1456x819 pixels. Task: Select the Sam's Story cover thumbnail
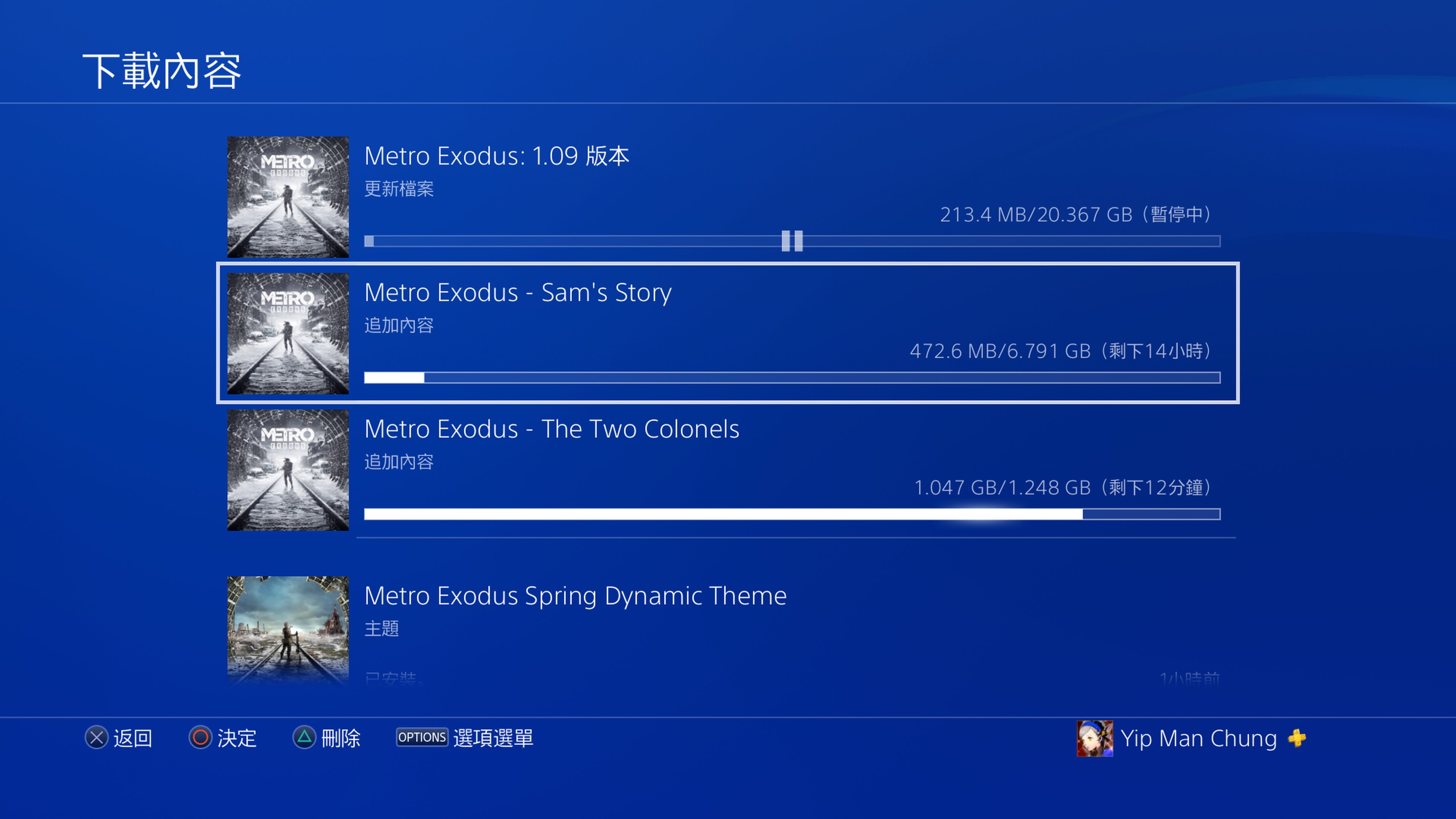click(x=288, y=334)
